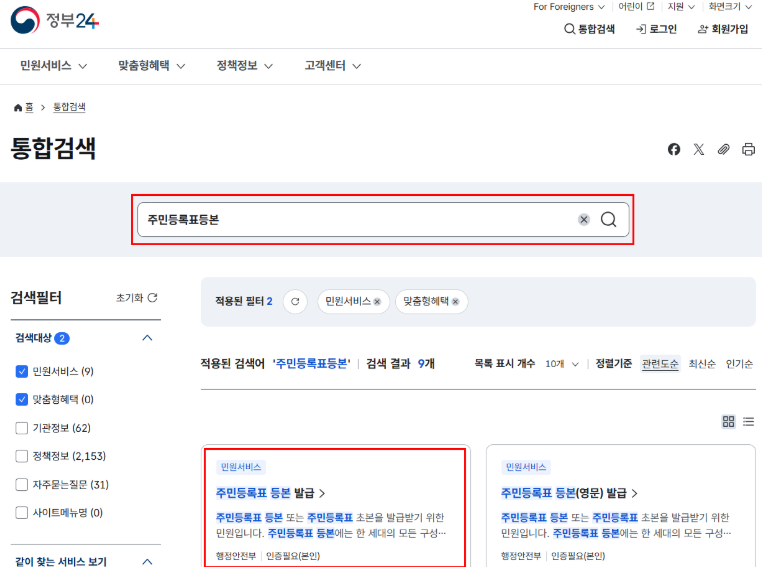Enable the 정책정보 filter checkbox
This screenshot has width=762, height=567.
point(22,456)
